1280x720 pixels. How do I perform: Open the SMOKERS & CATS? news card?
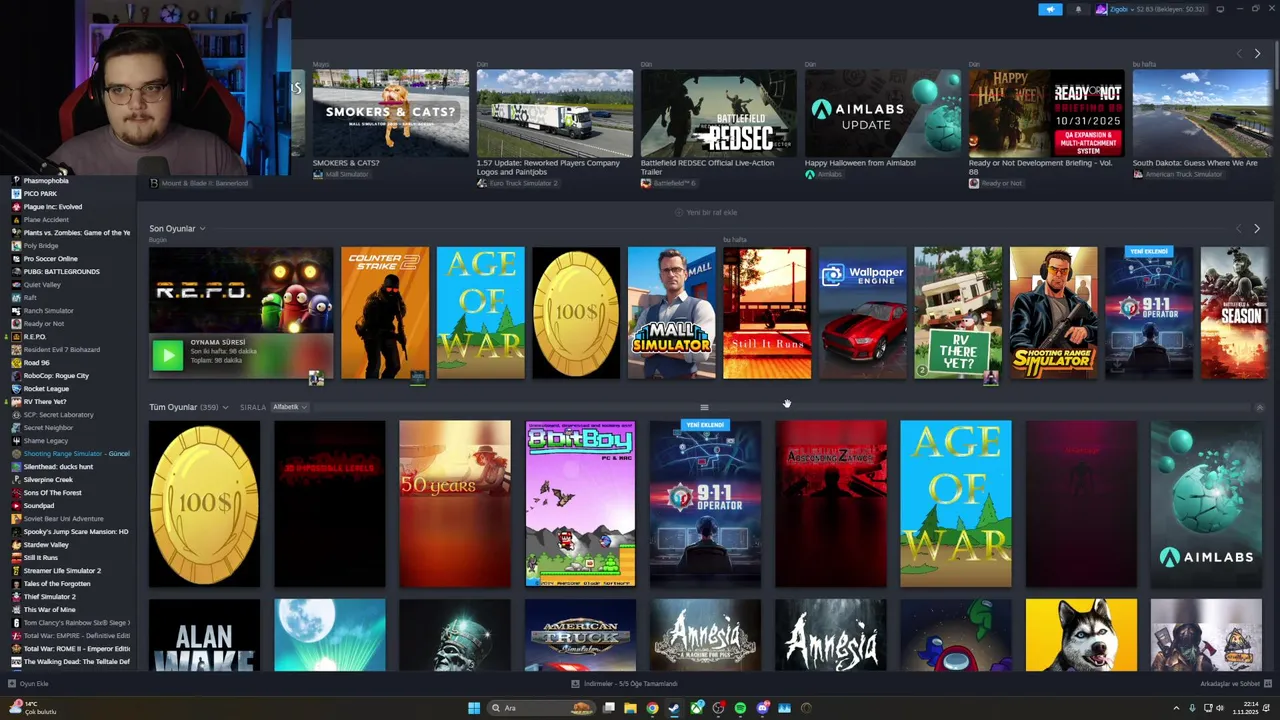(x=390, y=112)
